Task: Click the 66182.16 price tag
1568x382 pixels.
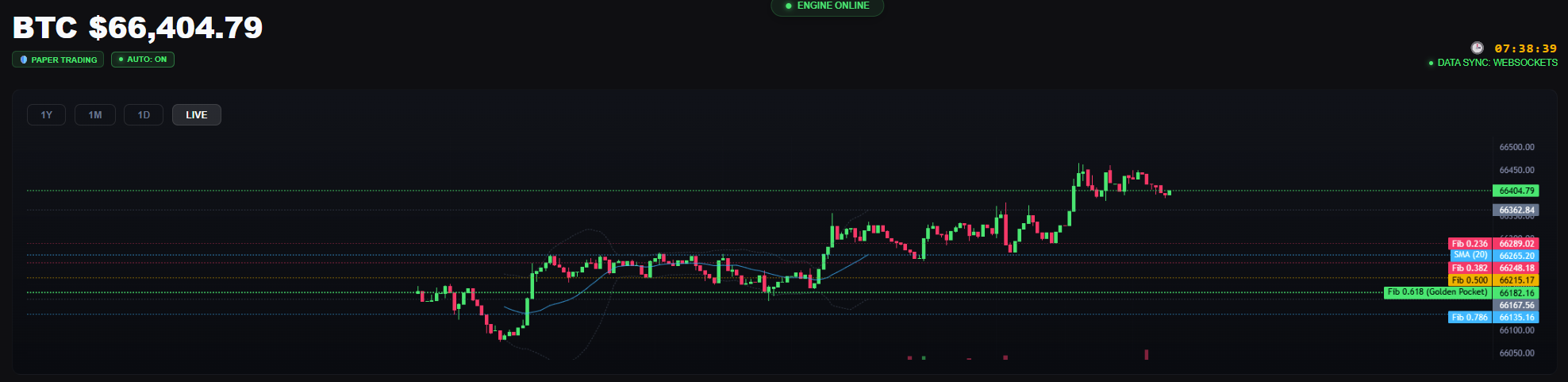Action: (1516, 293)
